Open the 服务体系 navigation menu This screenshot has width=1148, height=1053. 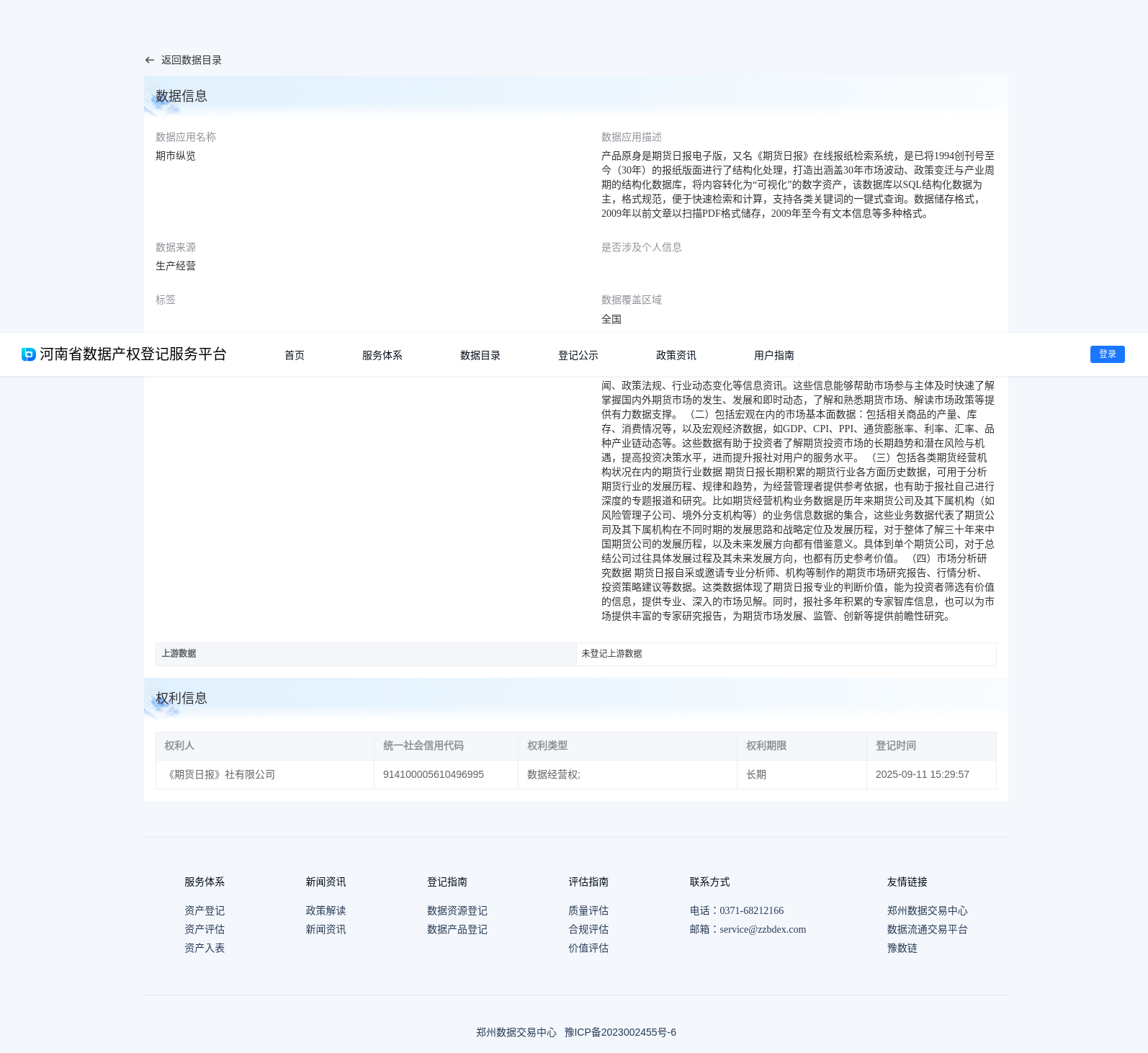click(x=382, y=355)
